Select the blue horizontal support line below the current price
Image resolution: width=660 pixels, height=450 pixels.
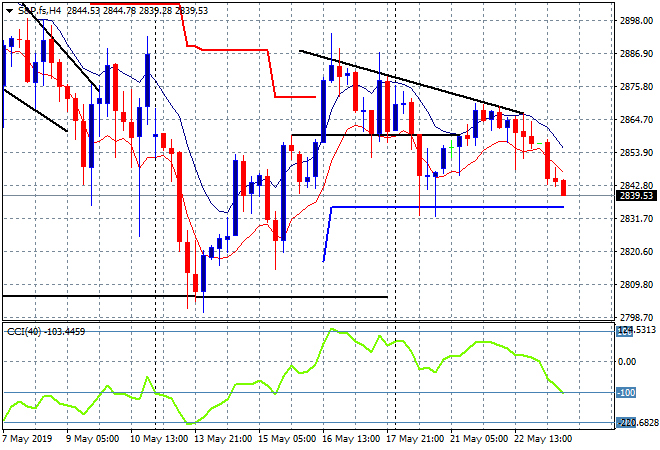(x=446, y=207)
